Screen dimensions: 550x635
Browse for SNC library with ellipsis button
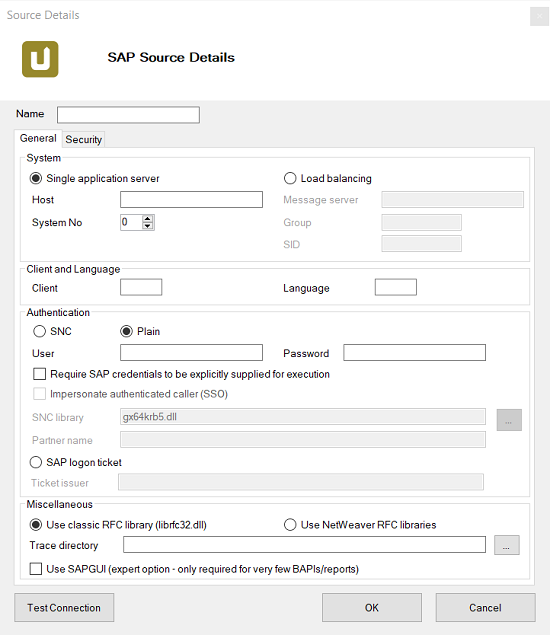click(x=509, y=420)
